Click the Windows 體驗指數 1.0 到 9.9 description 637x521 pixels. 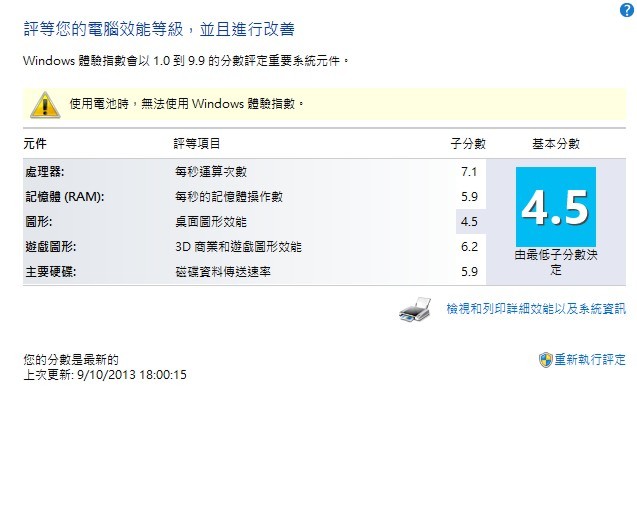[186, 61]
